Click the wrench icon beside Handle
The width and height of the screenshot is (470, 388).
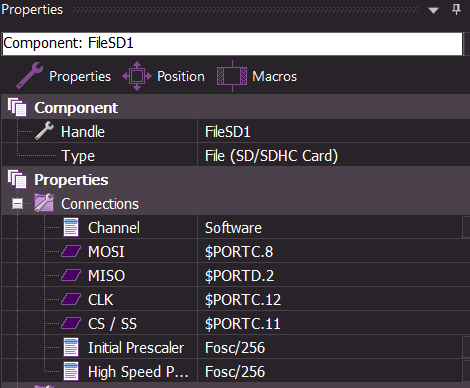[44, 131]
